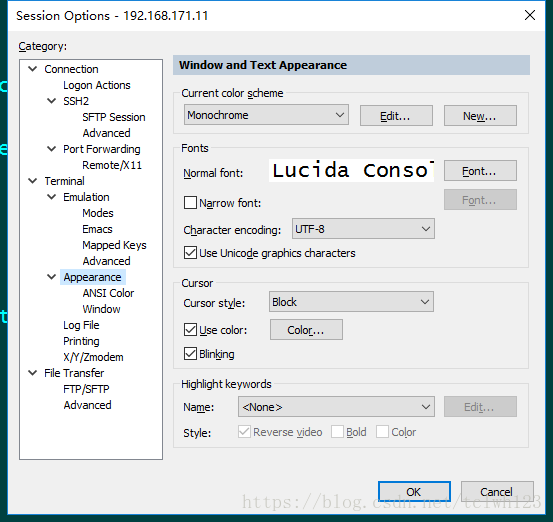Collapse the Port Forwarding node chevron
Image resolution: width=553 pixels, height=522 pixels.
click(51, 149)
